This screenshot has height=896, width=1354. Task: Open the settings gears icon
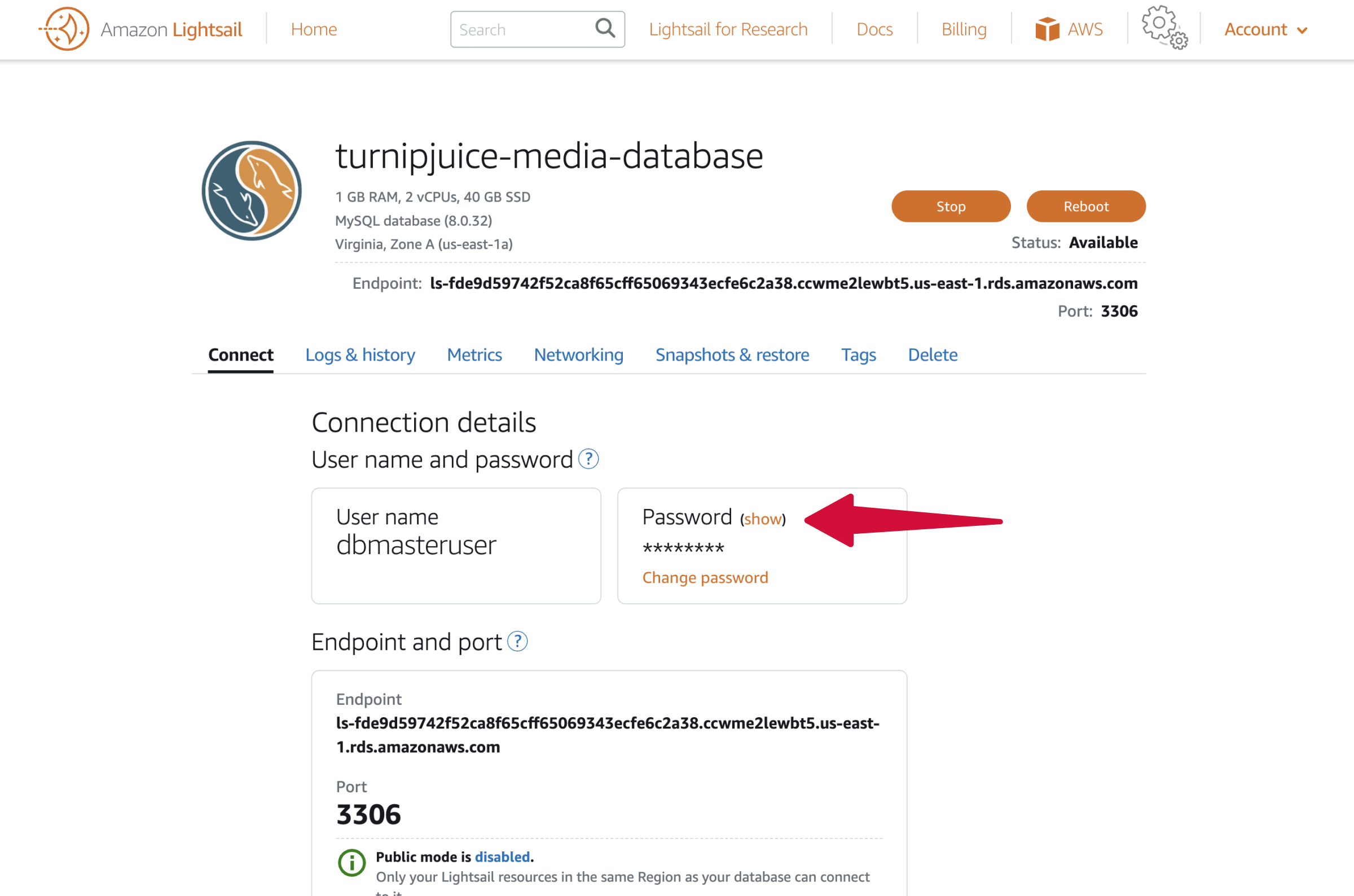(x=1164, y=28)
